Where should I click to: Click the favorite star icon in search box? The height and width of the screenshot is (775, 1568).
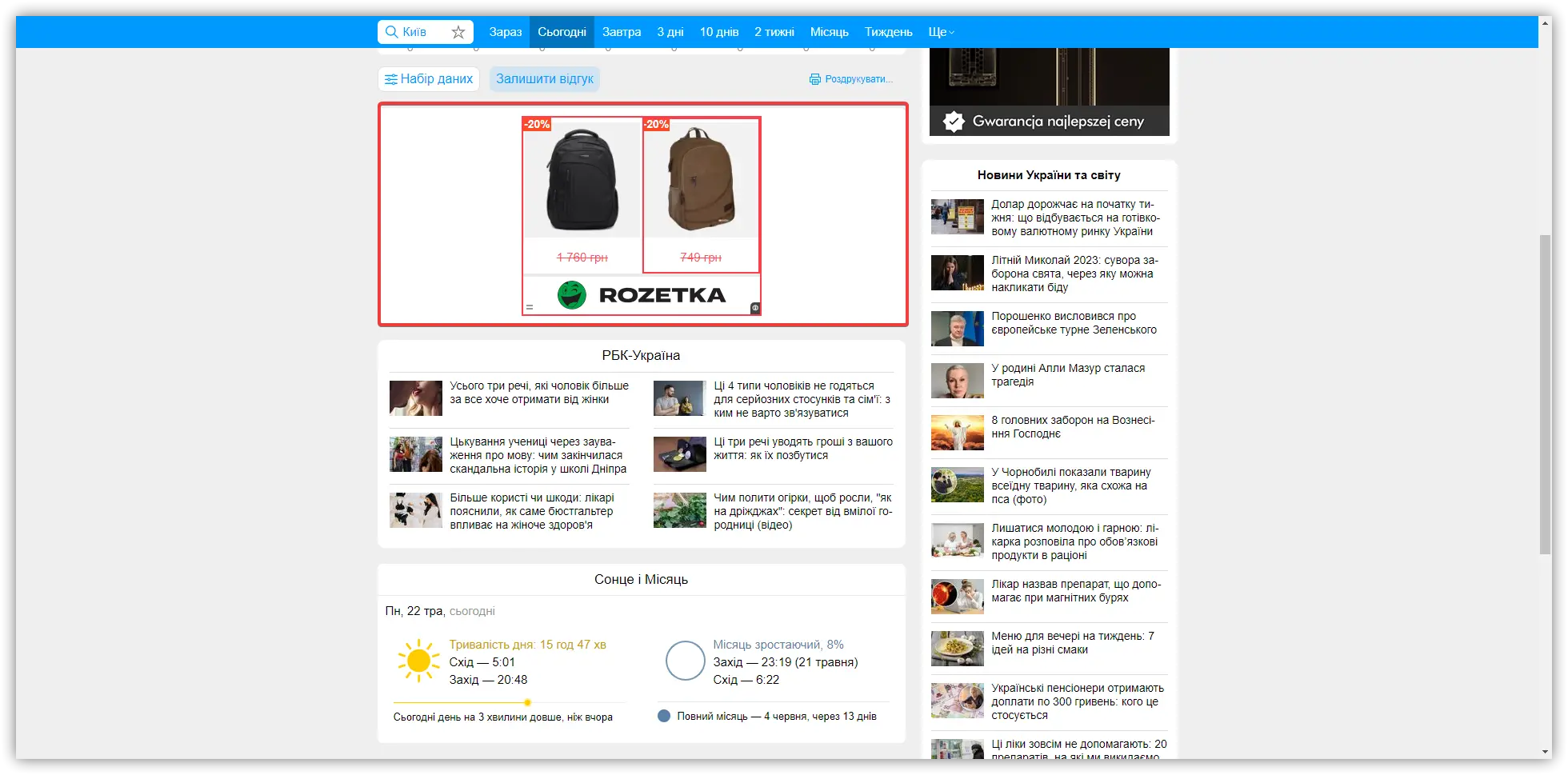458,32
